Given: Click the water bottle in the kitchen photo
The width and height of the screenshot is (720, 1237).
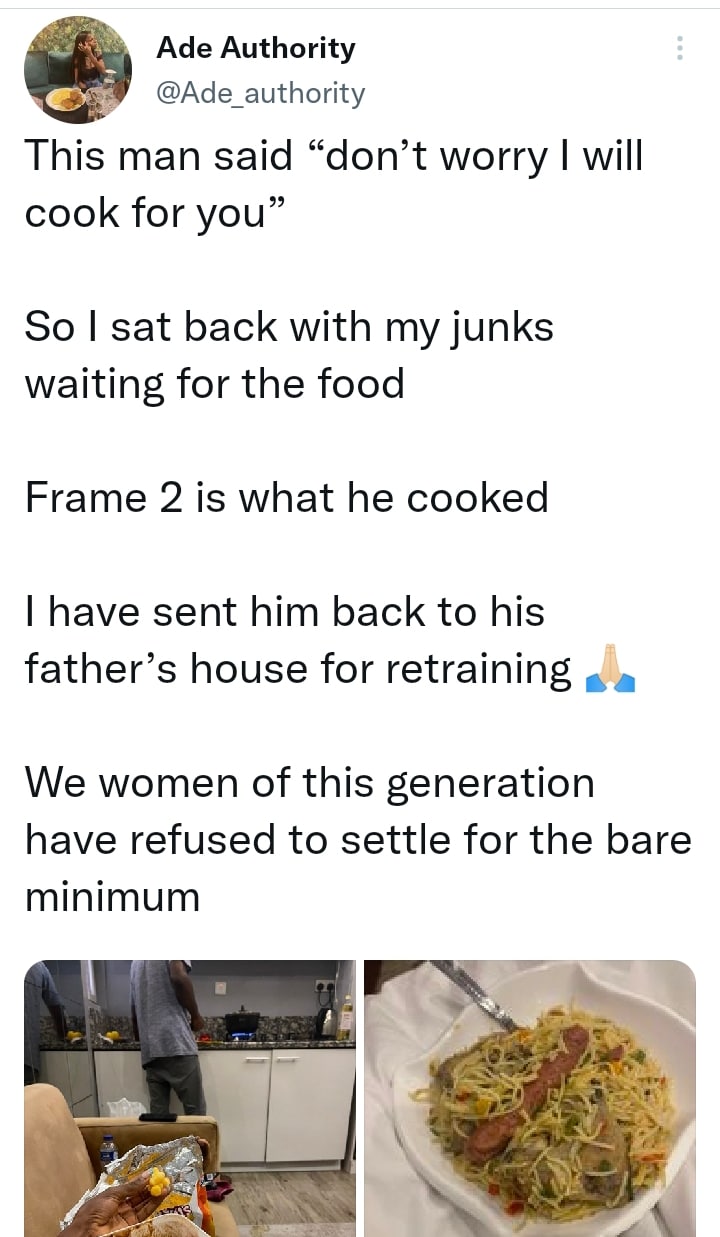Looking at the screenshot, I should (x=108, y=1150).
